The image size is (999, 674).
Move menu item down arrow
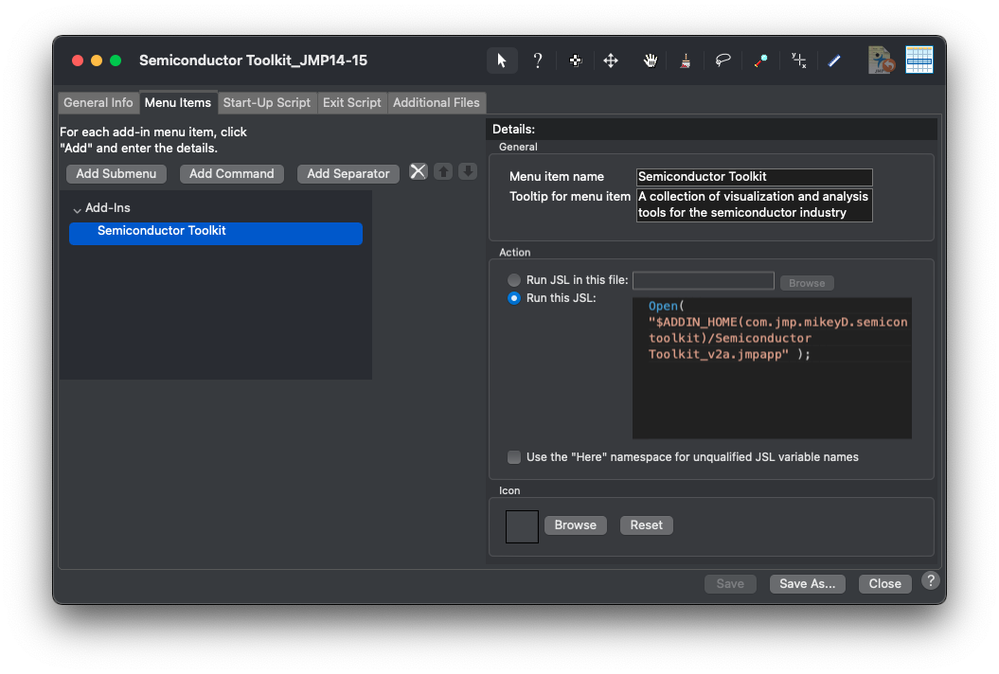468,171
